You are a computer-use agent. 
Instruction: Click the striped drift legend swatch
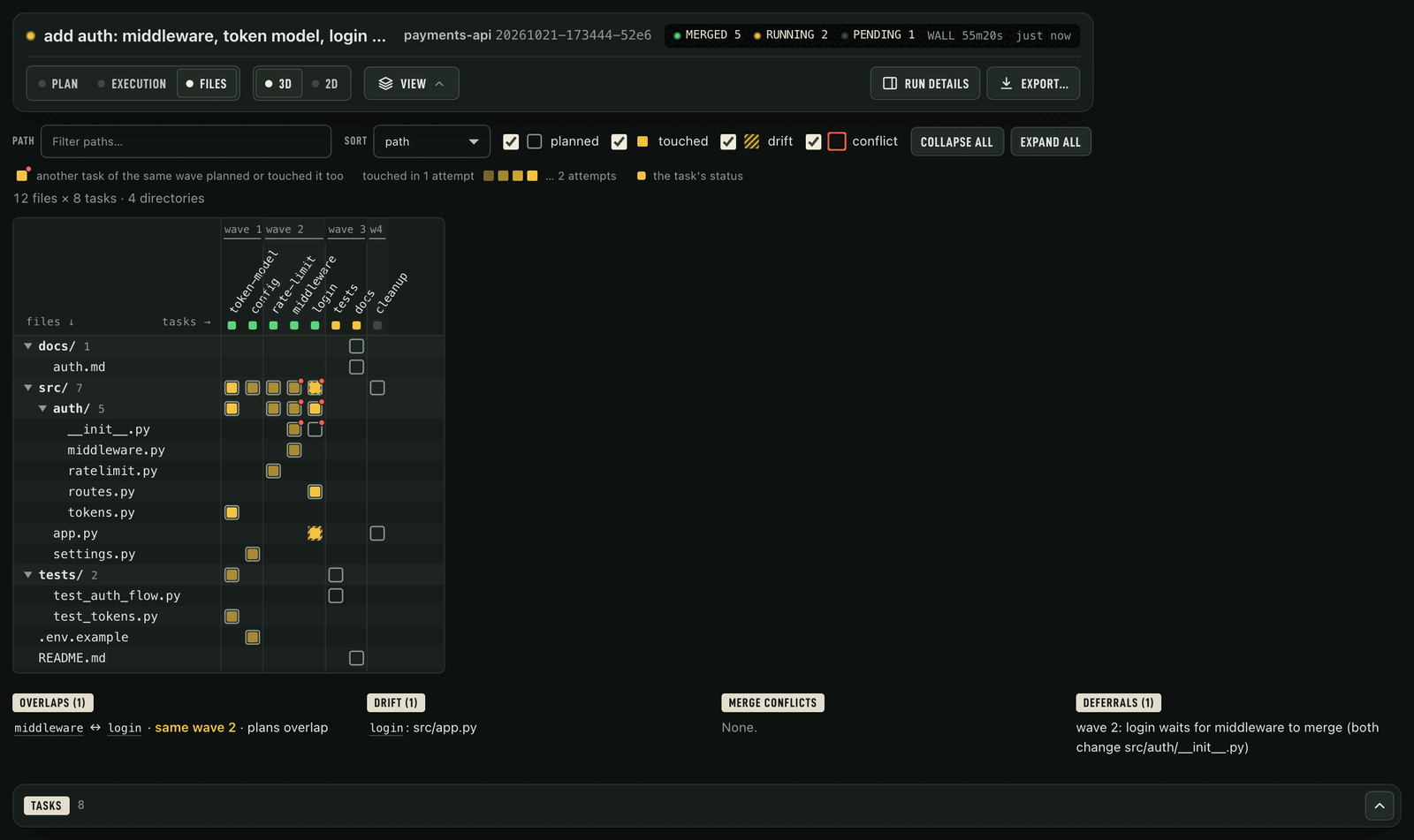752,141
